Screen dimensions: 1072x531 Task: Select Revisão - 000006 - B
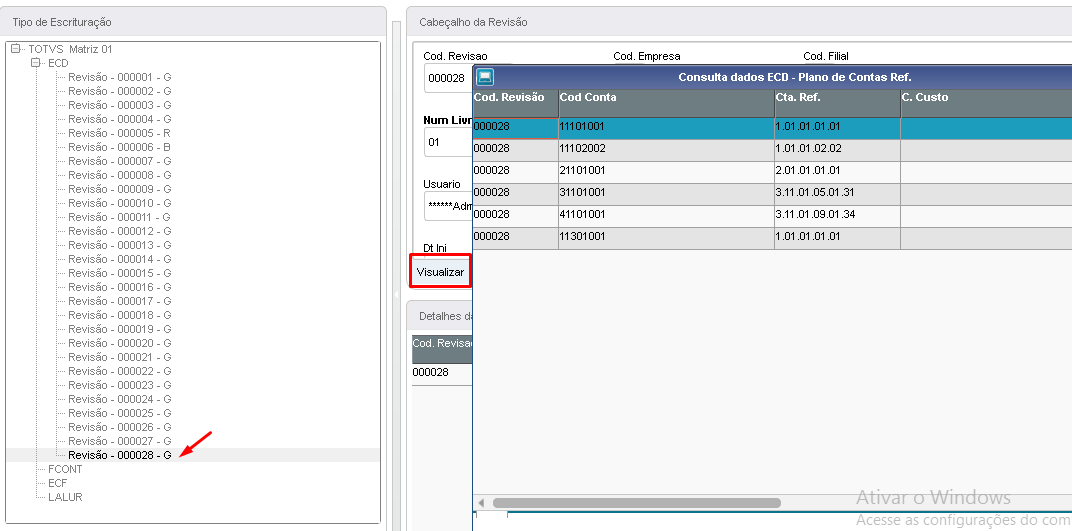click(x=120, y=147)
